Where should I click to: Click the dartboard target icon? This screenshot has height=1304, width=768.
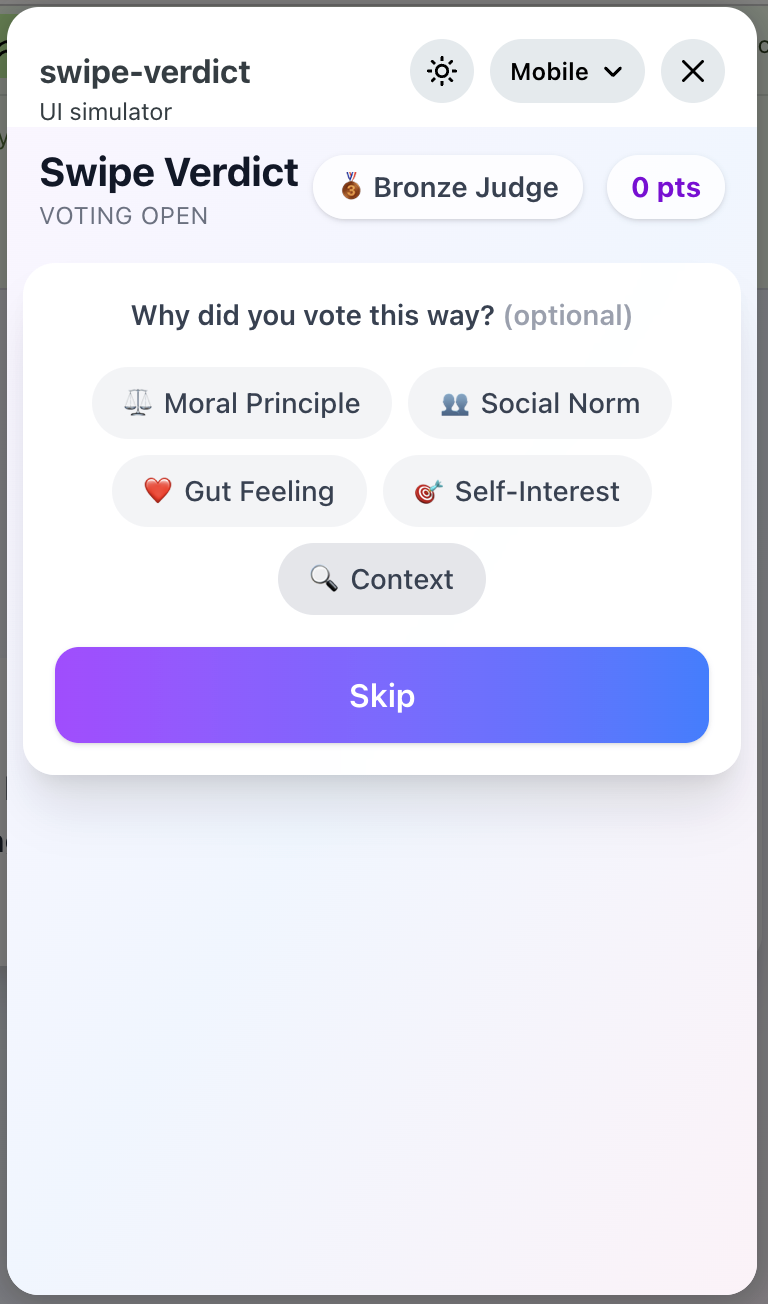pos(428,491)
